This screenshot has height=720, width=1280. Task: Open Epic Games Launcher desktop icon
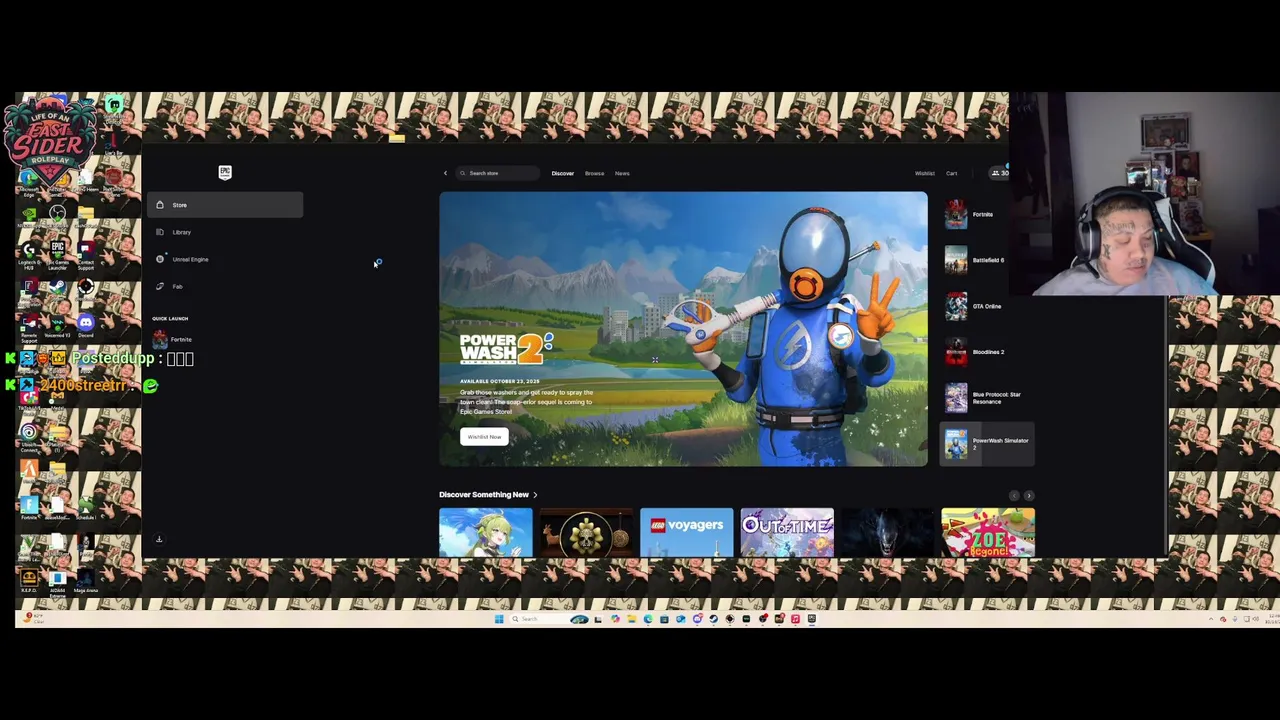[x=58, y=254]
